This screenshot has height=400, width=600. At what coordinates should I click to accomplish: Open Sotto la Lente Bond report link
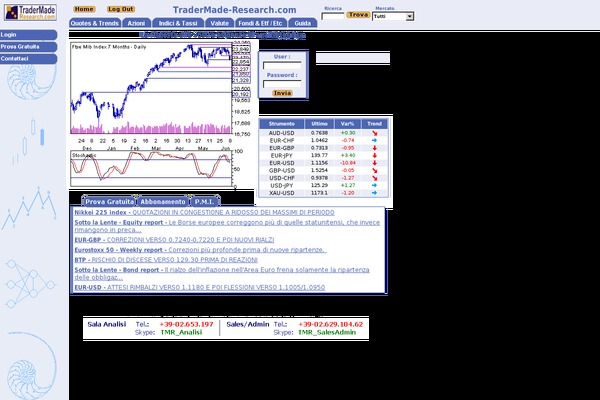click(x=222, y=273)
